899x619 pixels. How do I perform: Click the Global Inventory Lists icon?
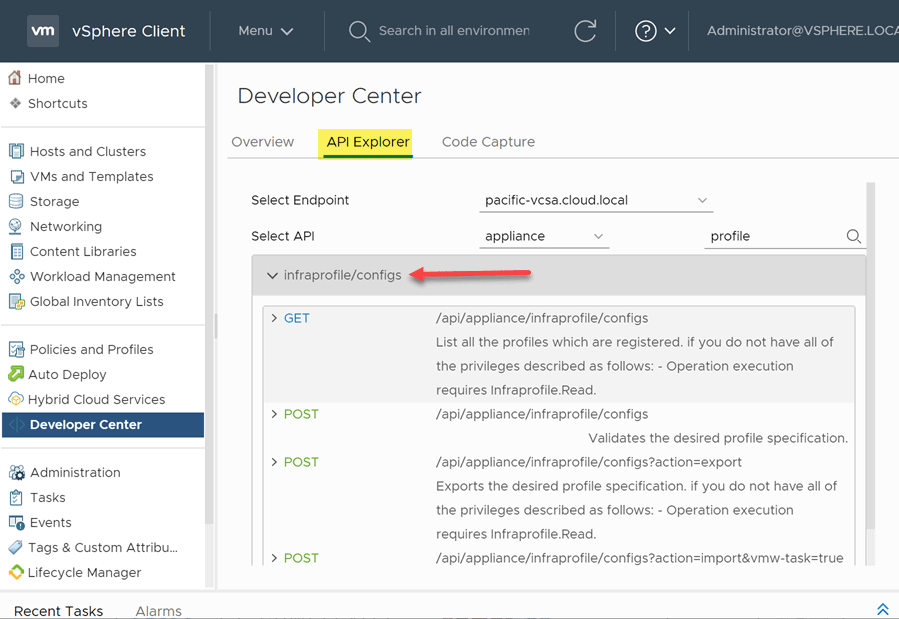coord(17,301)
